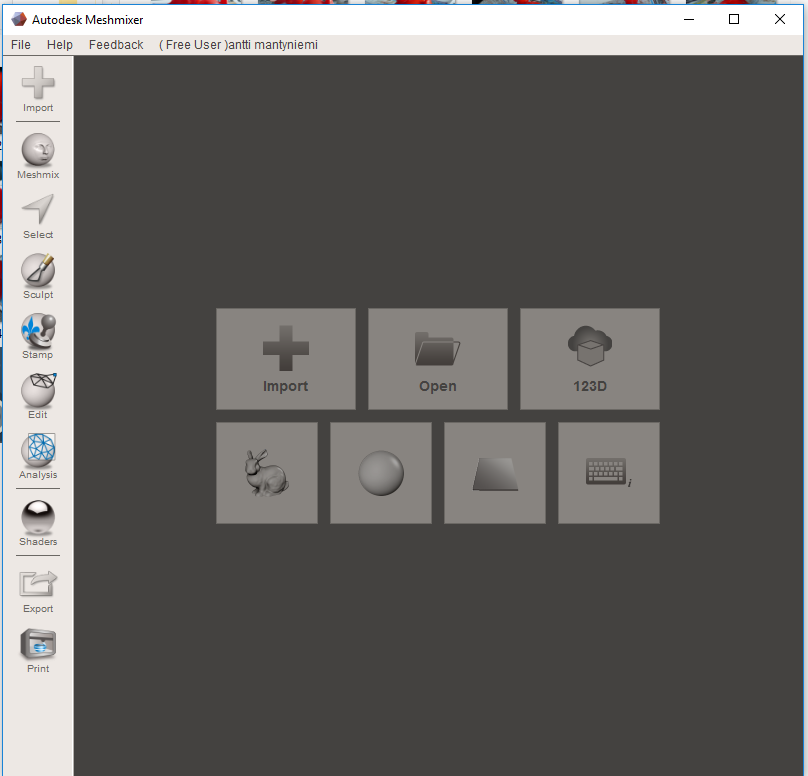Open the Help menu

point(60,45)
